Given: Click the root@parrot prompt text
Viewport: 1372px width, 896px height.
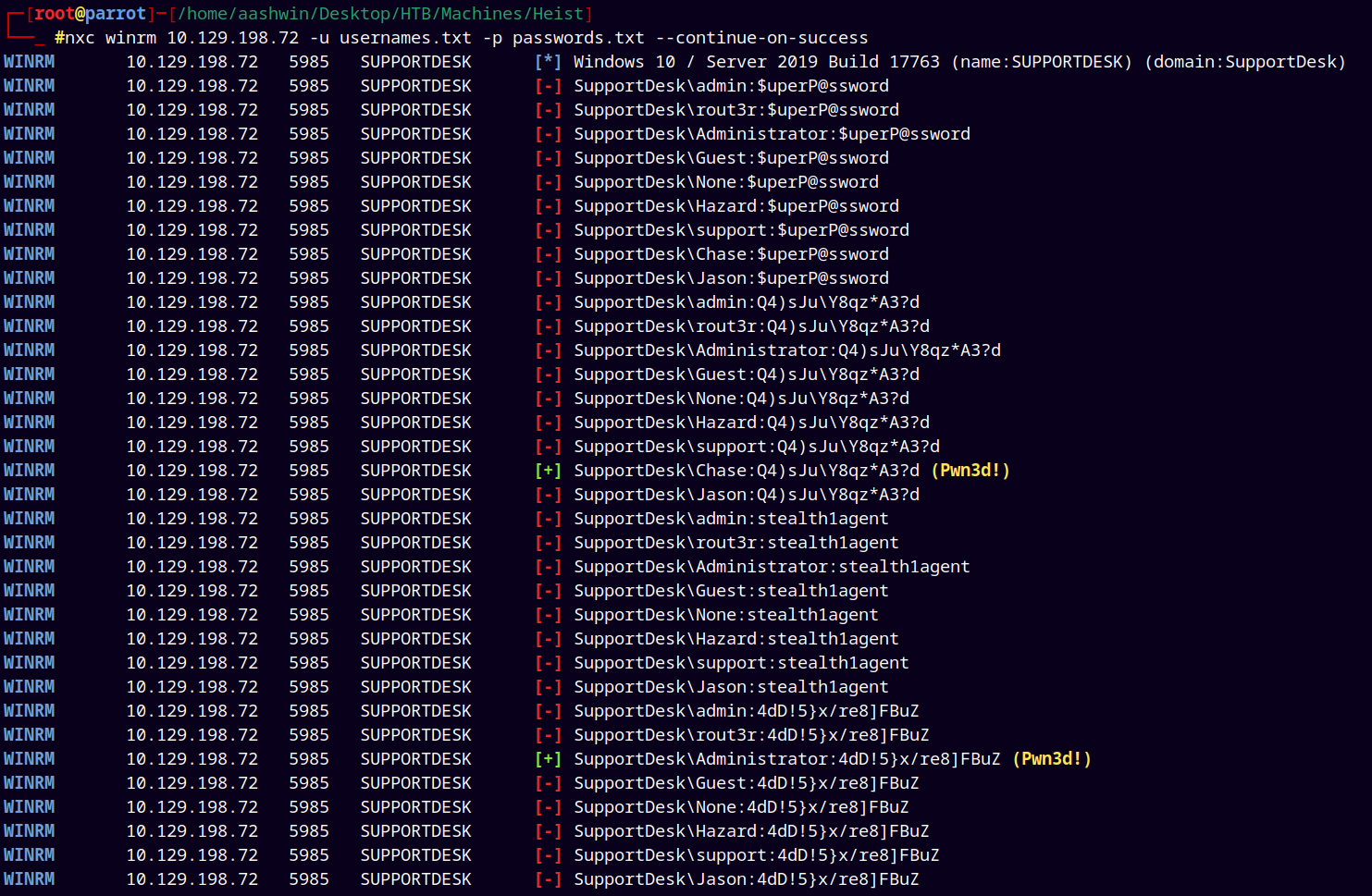Looking at the screenshot, I should coord(90,14).
